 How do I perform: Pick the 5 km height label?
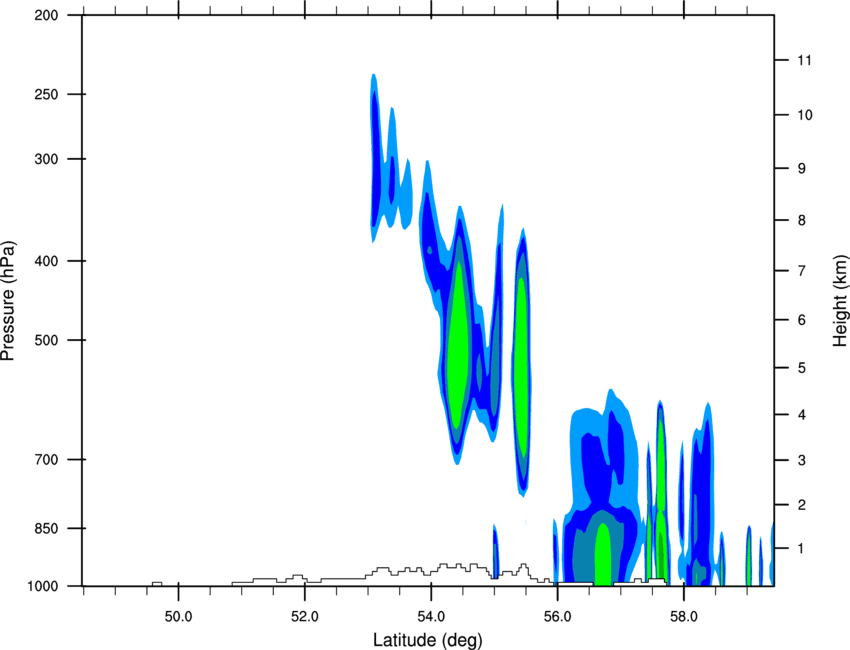pyautogui.click(x=802, y=368)
